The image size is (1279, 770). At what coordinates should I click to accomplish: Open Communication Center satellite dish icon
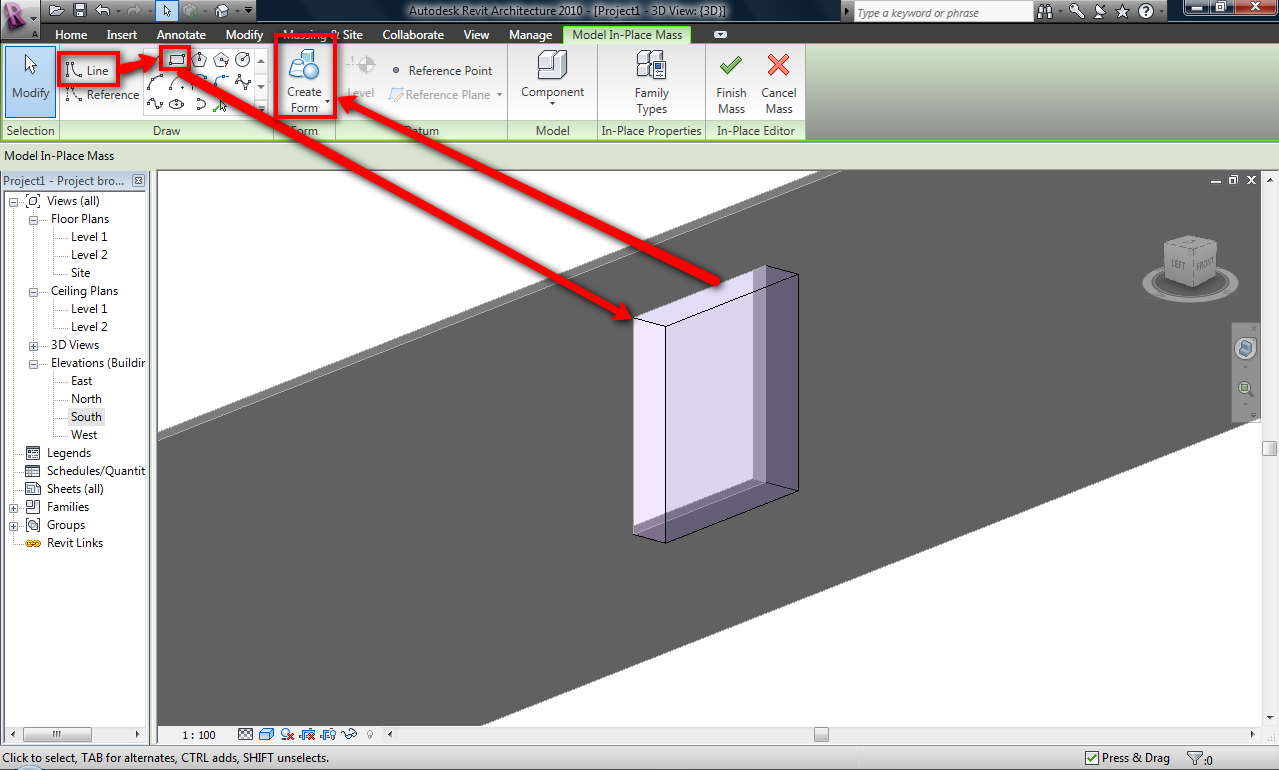point(1100,12)
